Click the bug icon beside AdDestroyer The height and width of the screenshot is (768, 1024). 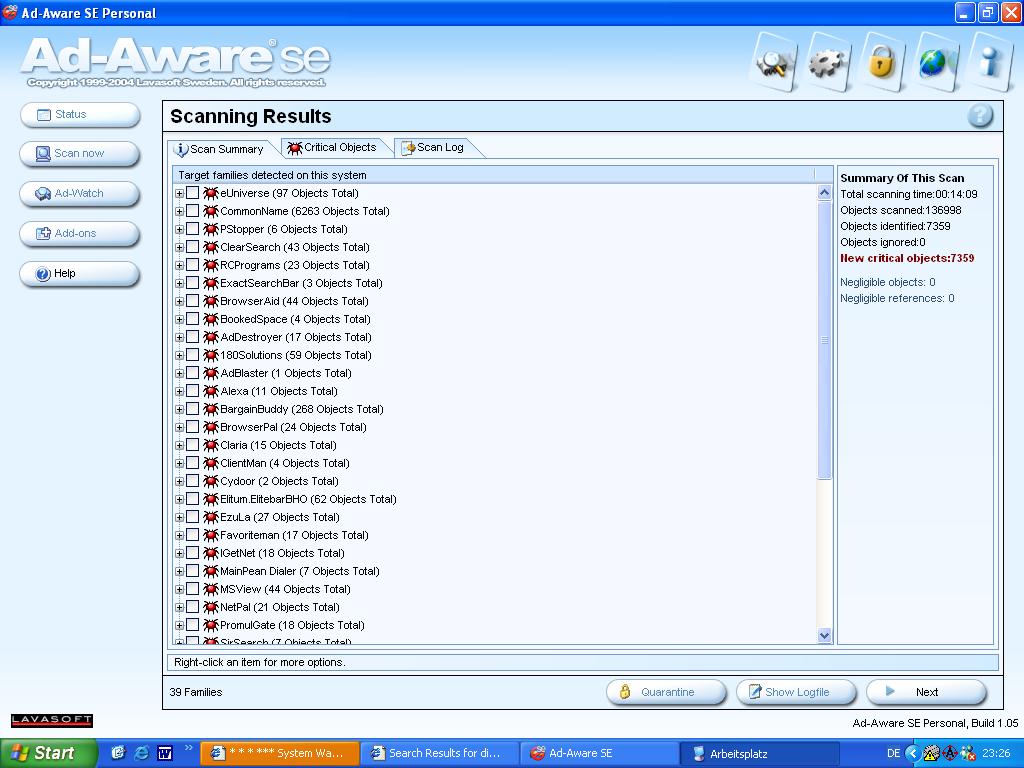tap(210, 337)
